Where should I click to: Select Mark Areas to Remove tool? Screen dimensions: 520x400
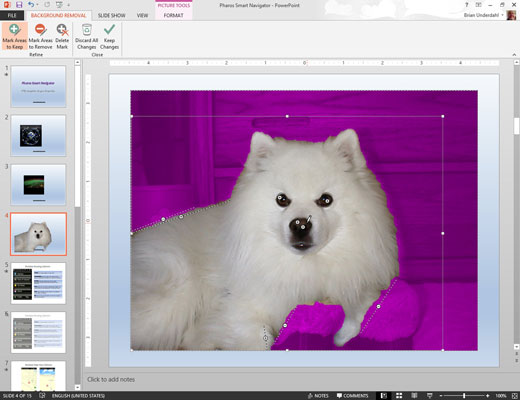[40, 36]
